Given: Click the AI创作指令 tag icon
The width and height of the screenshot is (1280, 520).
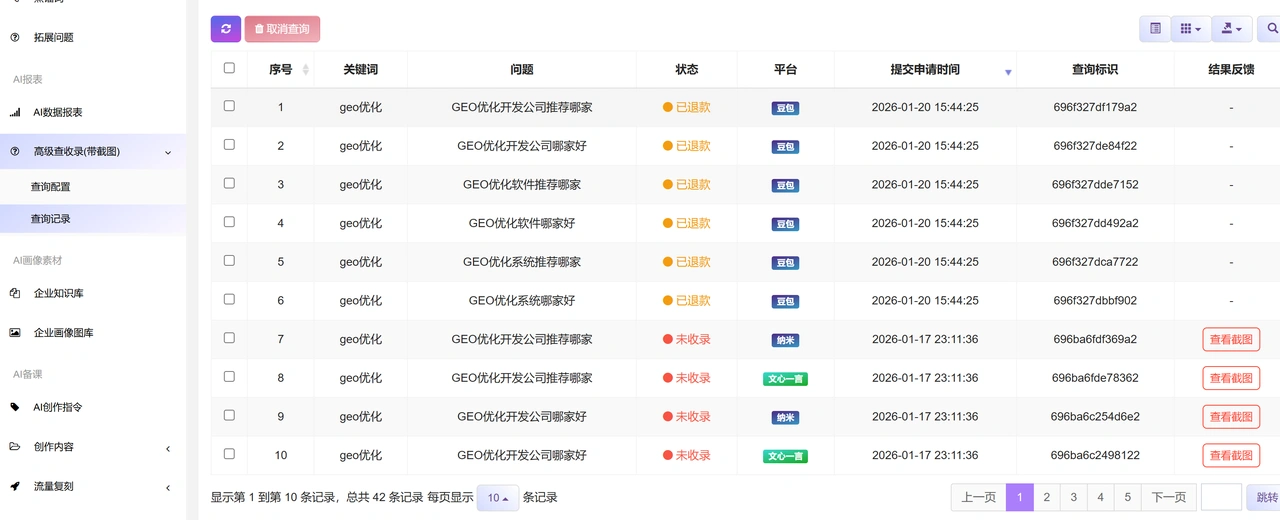Looking at the screenshot, I should coord(15,407).
